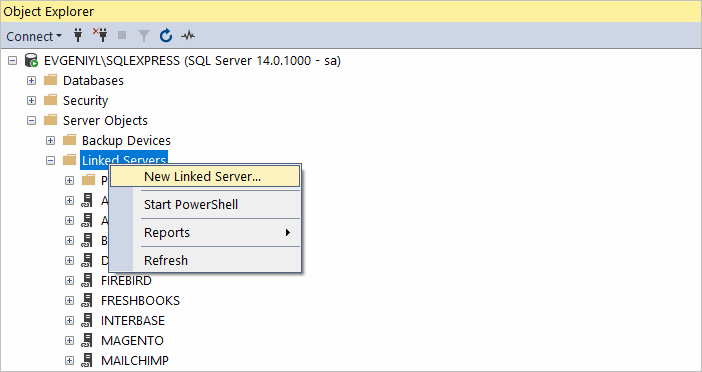The height and width of the screenshot is (372, 702).
Task: Select the FRESHBOOKS linked server name
Action: point(140,300)
